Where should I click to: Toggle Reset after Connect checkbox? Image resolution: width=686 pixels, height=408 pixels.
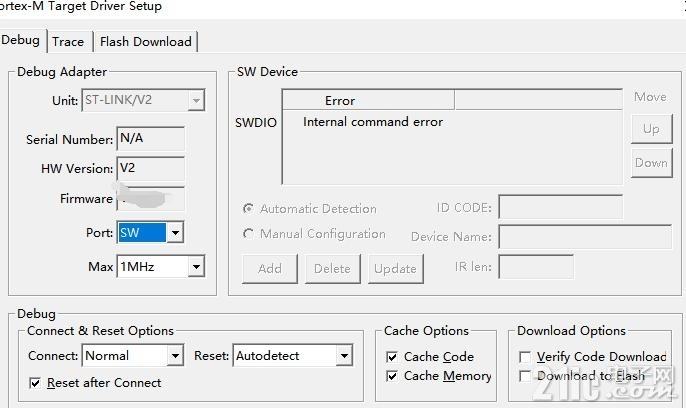tap(35, 383)
